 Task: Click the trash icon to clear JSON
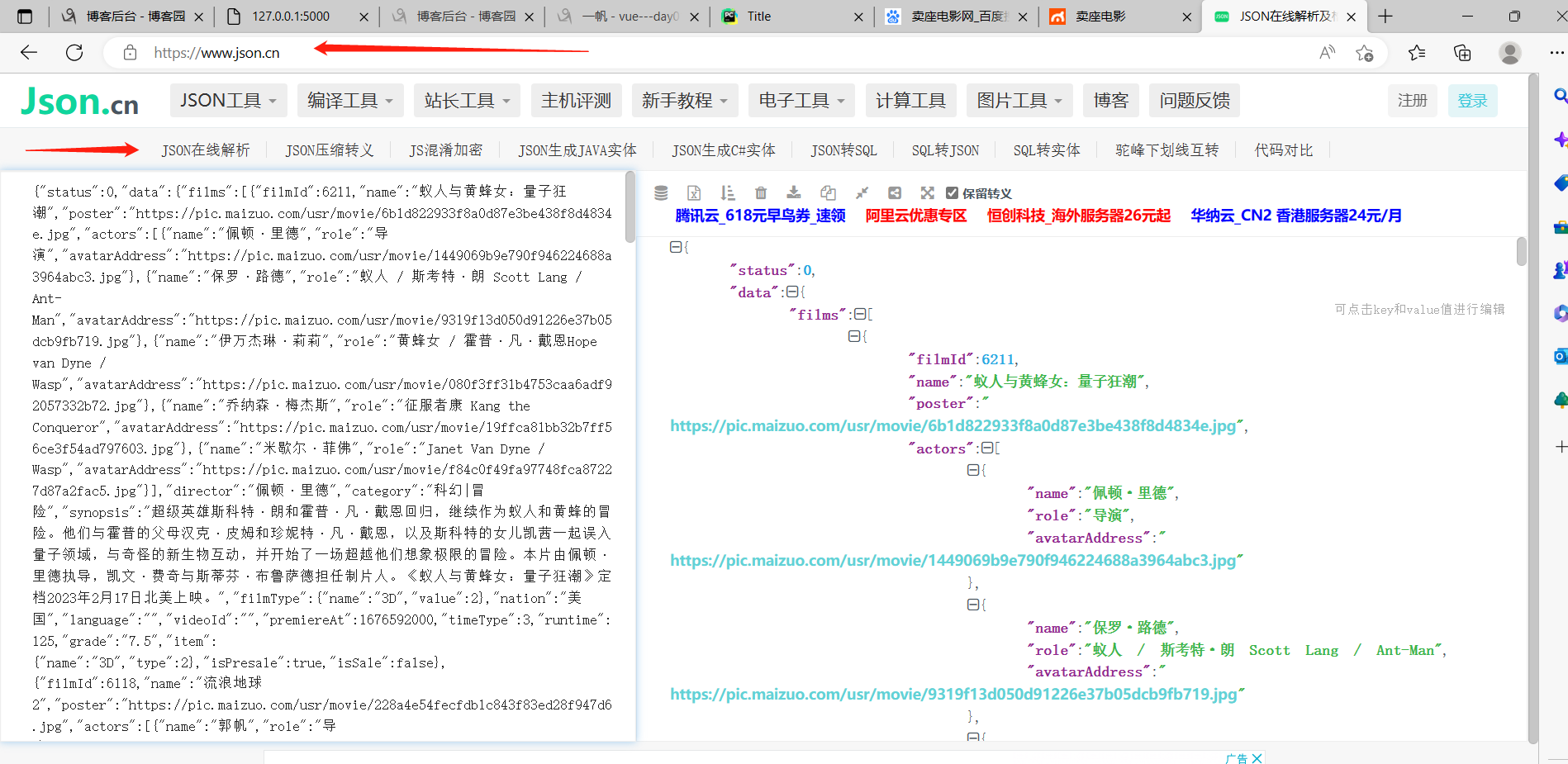pyautogui.click(x=761, y=192)
